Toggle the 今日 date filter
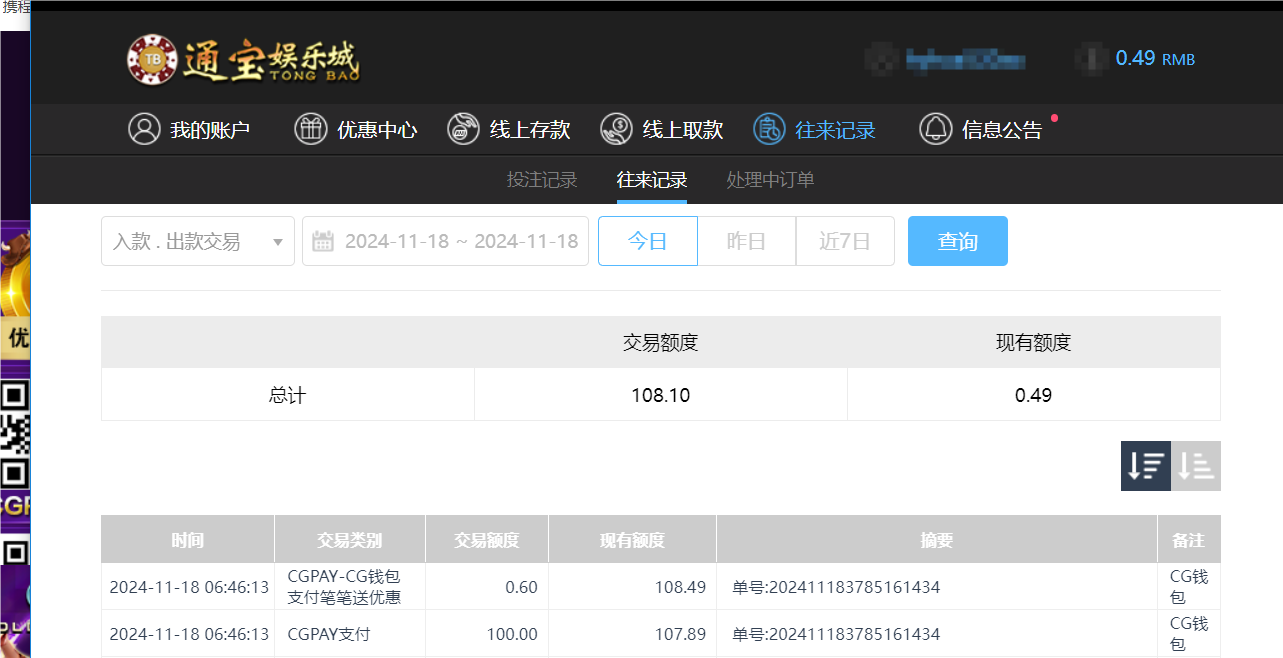 click(x=647, y=241)
